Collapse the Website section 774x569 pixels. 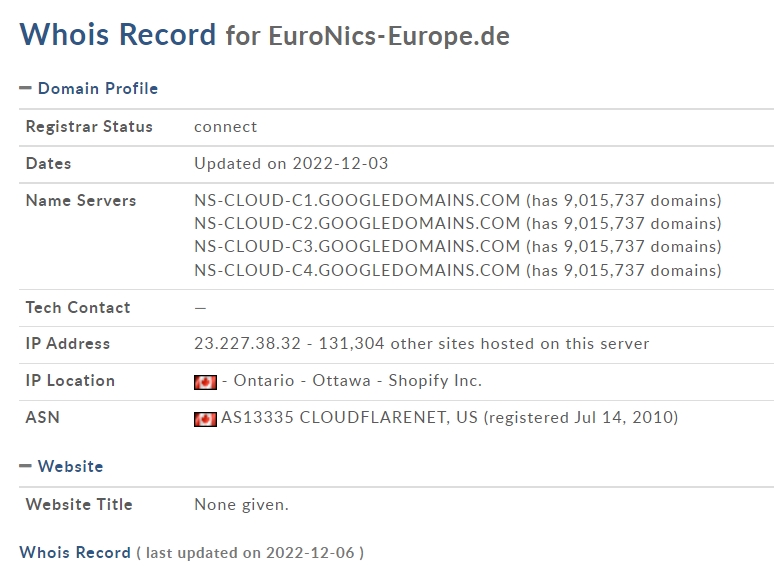coord(25,466)
